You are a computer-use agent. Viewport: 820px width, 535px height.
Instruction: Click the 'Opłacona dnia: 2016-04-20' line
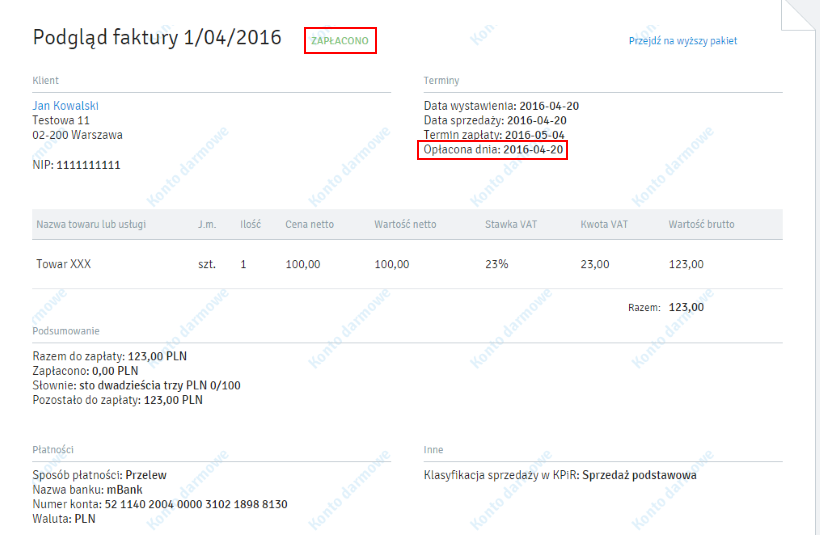pyautogui.click(x=493, y=150)
